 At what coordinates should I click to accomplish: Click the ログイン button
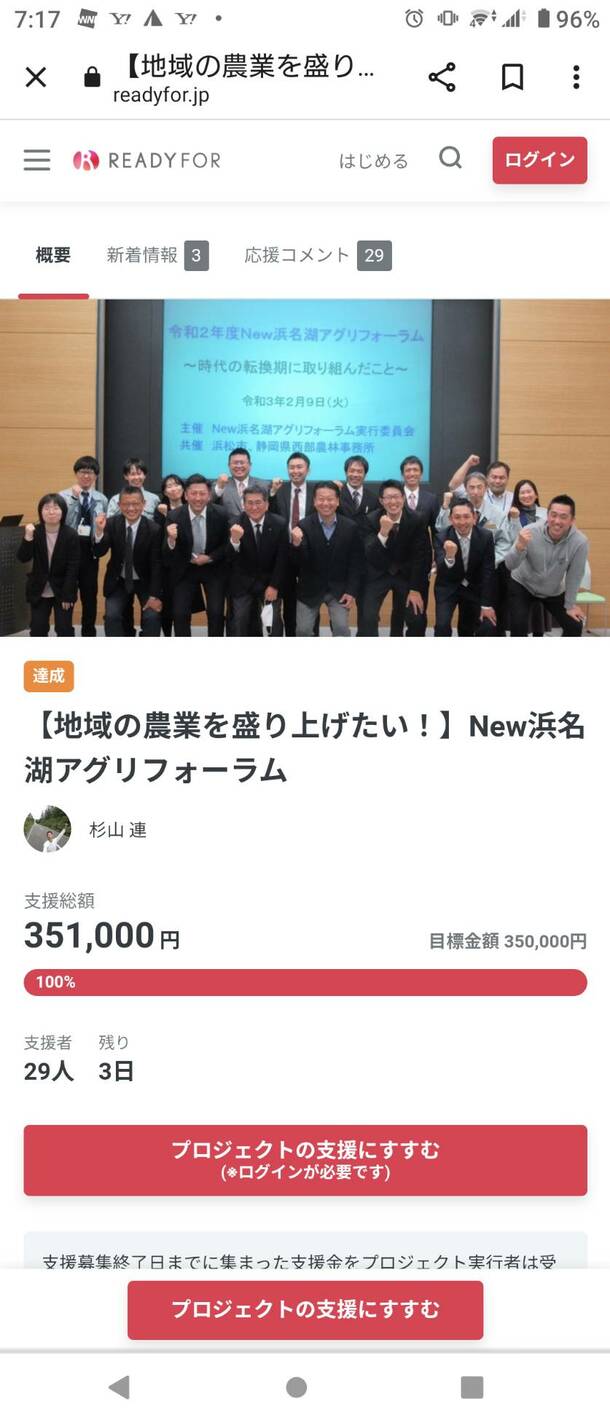coord(540,160)
